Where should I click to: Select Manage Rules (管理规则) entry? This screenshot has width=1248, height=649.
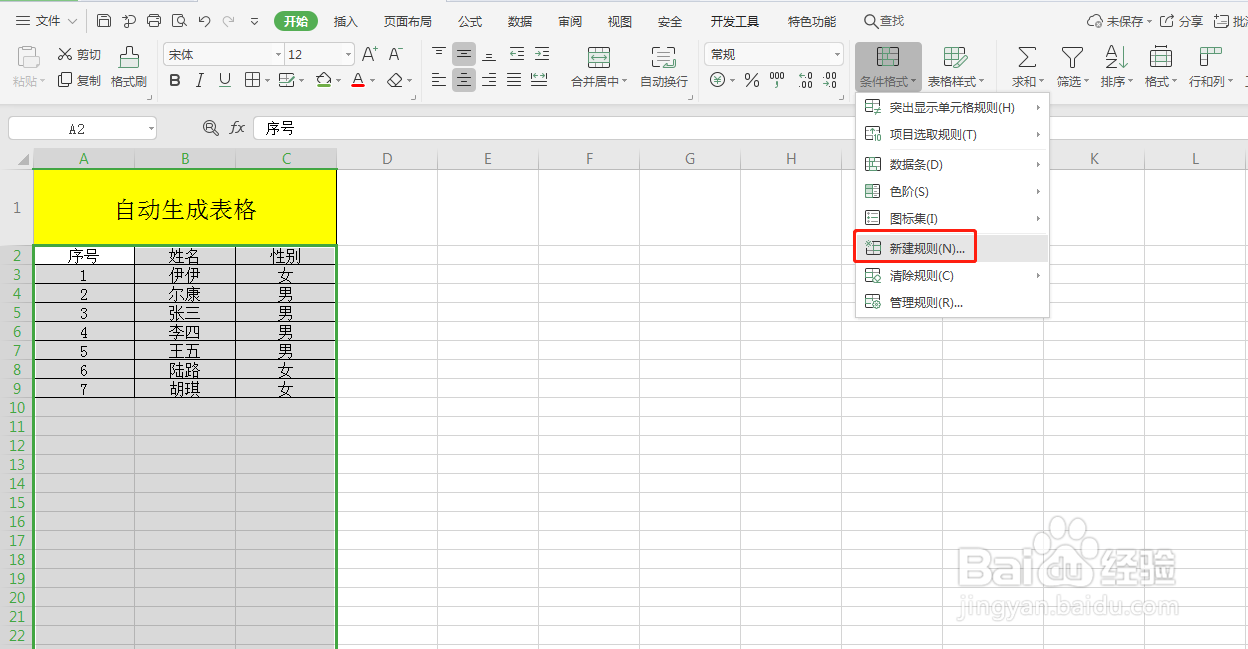952,302
